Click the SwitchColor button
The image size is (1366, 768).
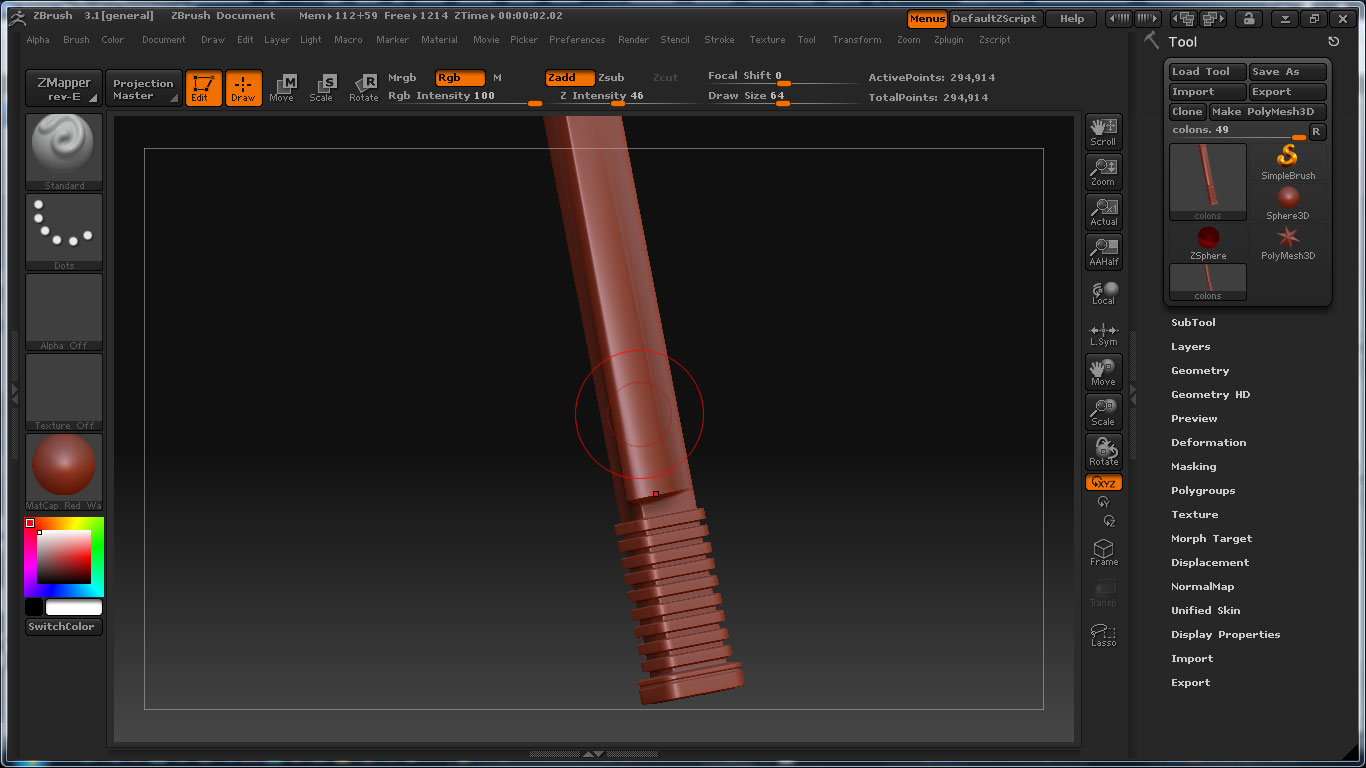click(64, 627)
